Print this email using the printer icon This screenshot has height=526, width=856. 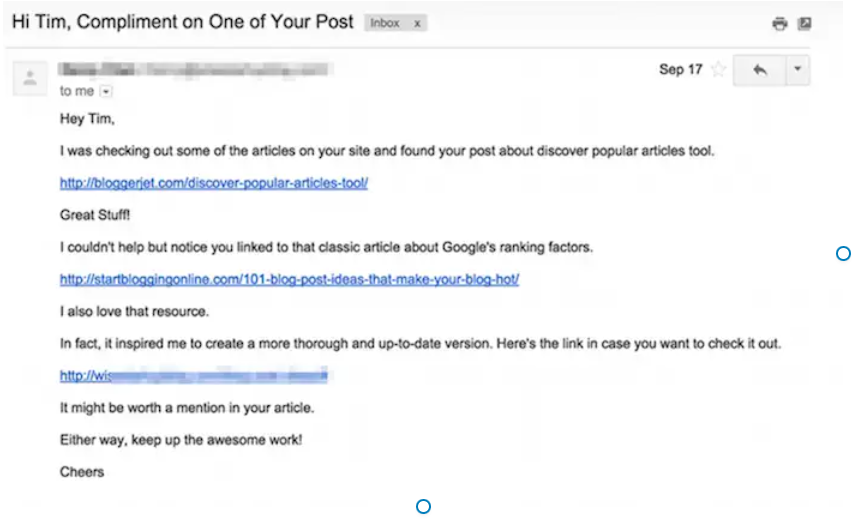point(780,24)
